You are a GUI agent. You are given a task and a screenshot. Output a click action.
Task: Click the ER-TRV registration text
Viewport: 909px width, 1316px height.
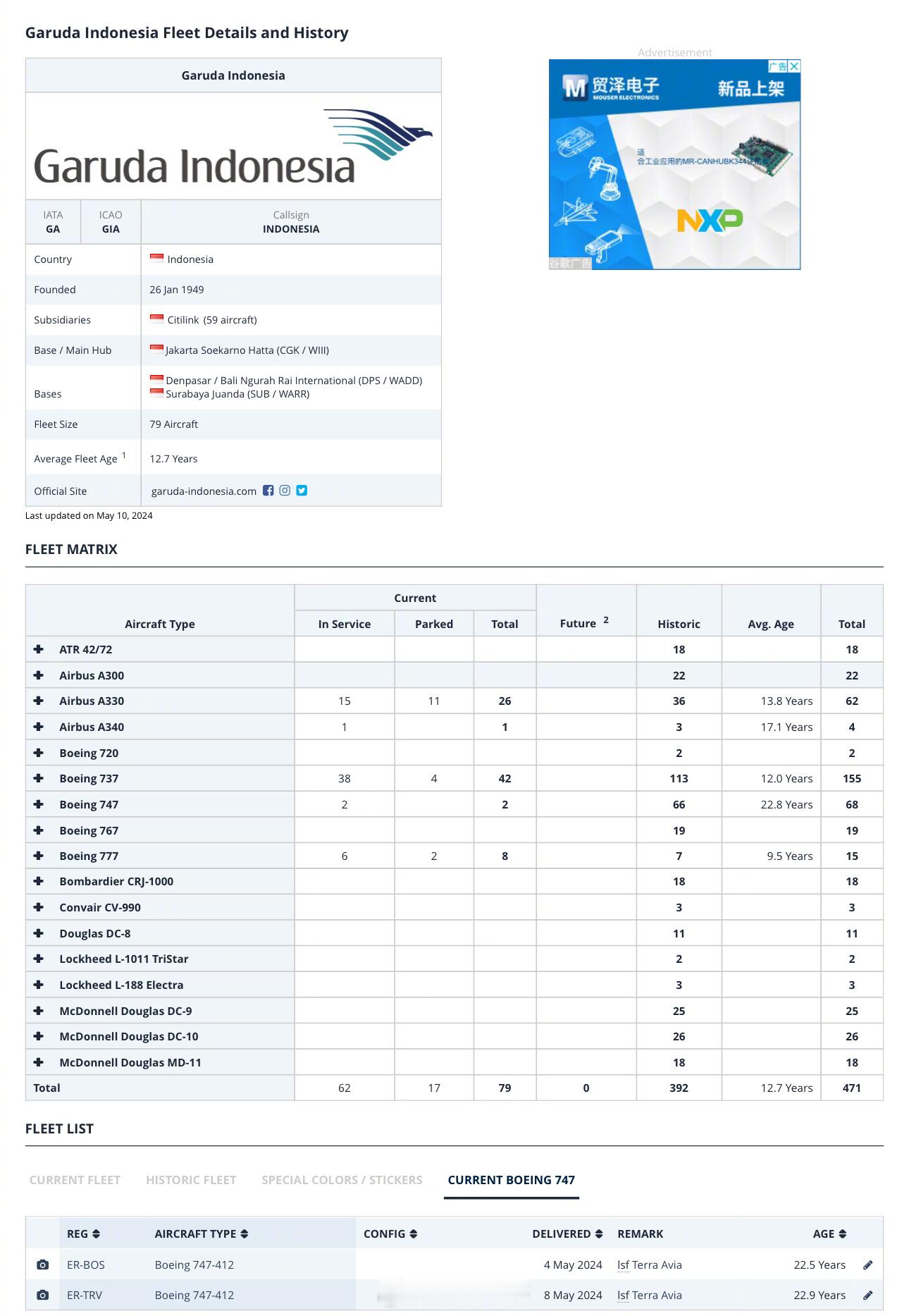pos(86,1295)
